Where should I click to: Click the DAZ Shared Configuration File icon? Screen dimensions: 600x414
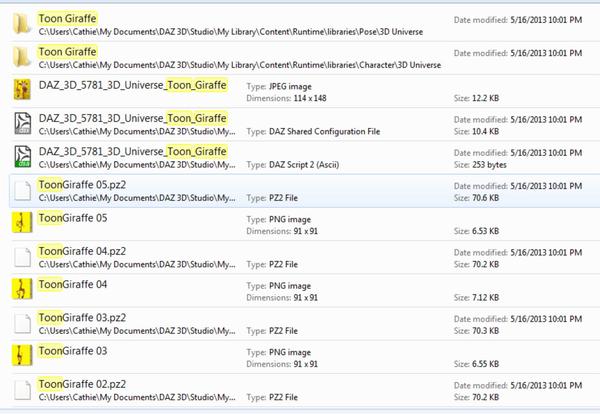[x=23, y=123]
